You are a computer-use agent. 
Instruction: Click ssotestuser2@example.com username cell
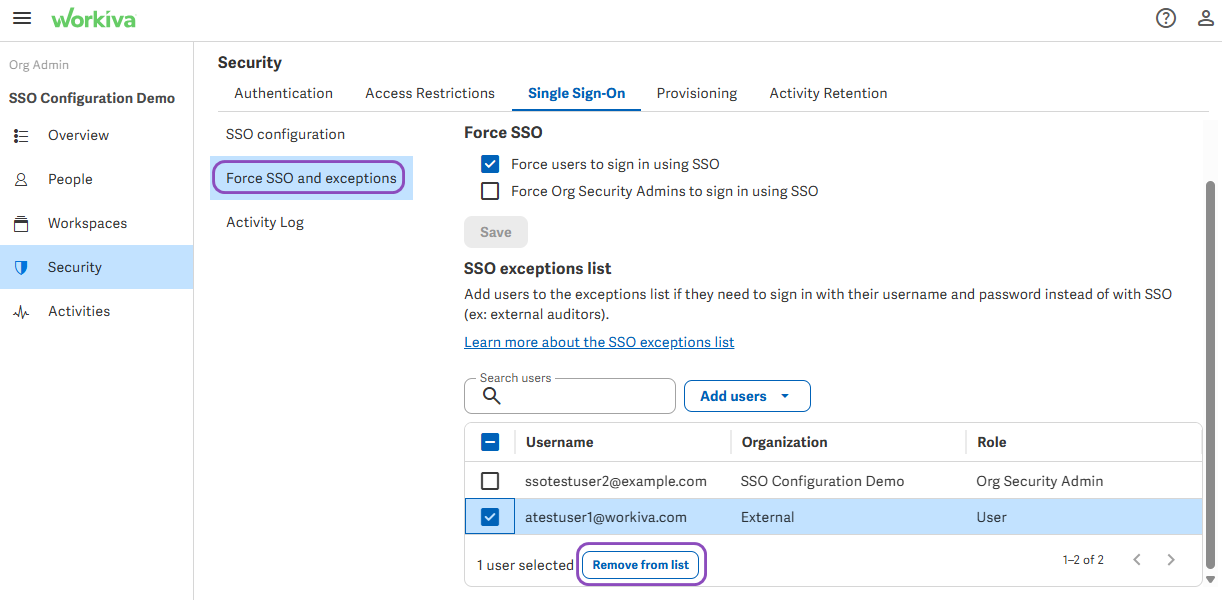click(x=616, y=481)
